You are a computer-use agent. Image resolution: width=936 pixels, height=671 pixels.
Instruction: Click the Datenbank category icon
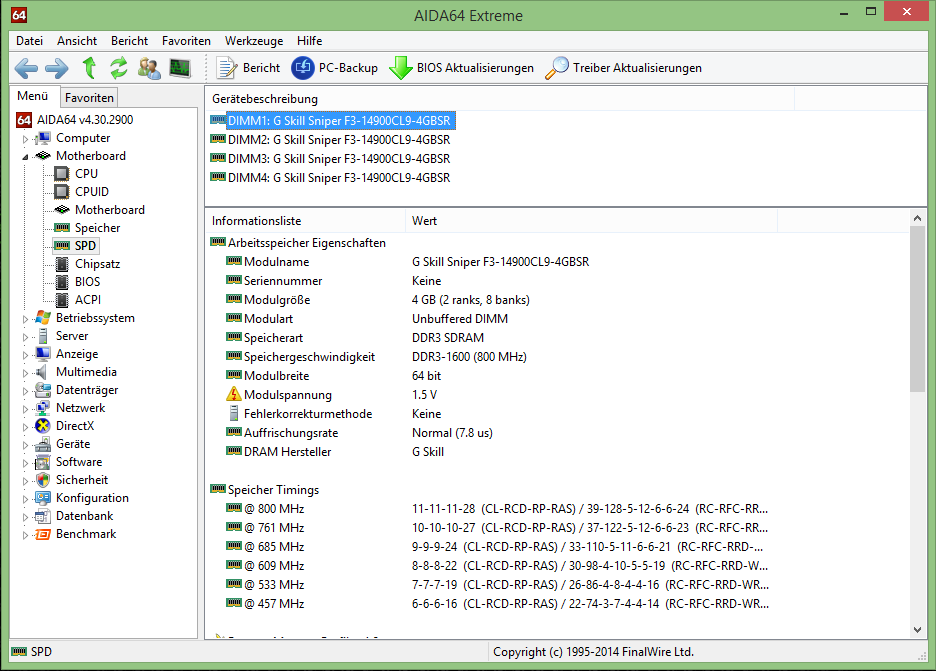[x=42, y=516]
